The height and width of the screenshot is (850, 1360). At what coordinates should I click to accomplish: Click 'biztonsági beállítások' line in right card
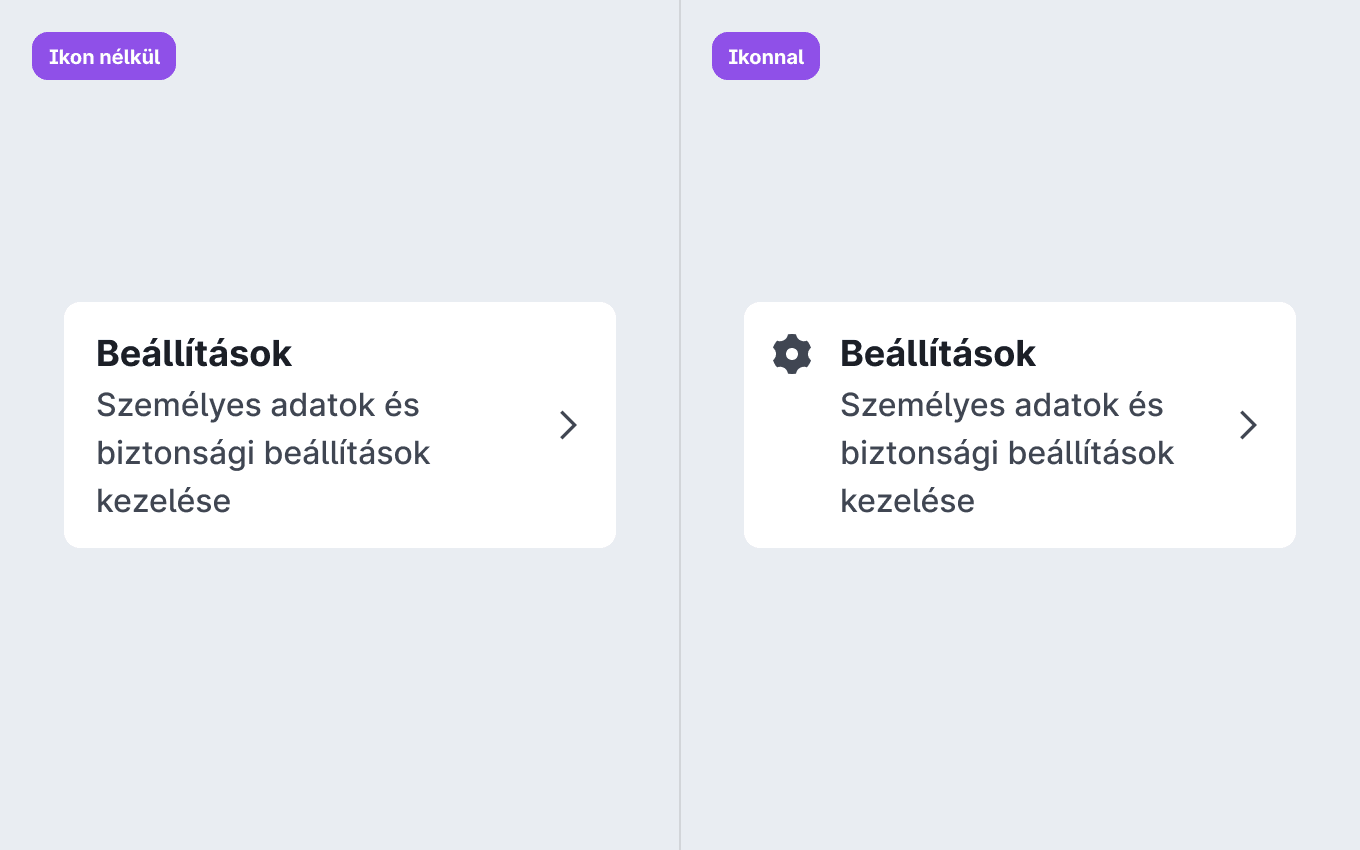(1007, 453)
